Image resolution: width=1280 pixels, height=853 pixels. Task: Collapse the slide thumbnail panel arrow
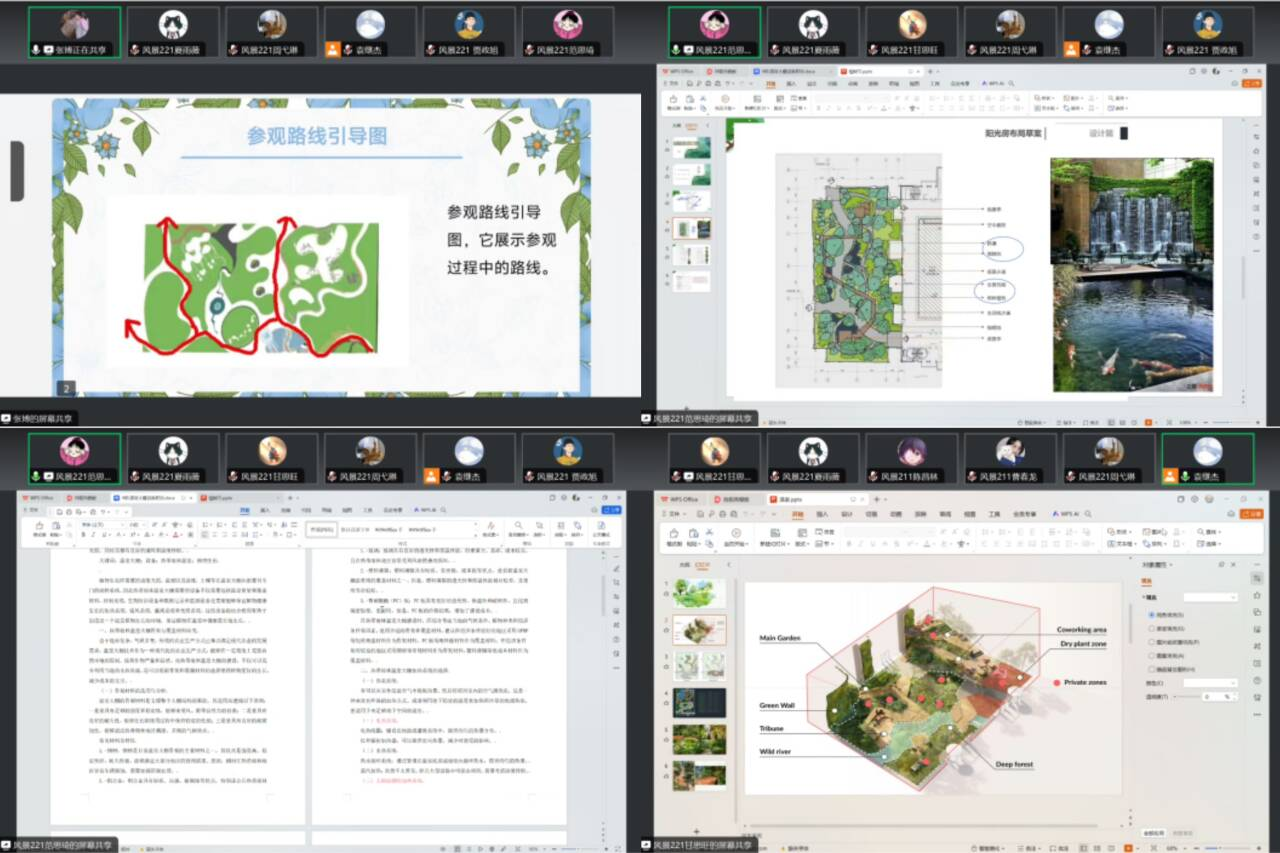[729, 565]
